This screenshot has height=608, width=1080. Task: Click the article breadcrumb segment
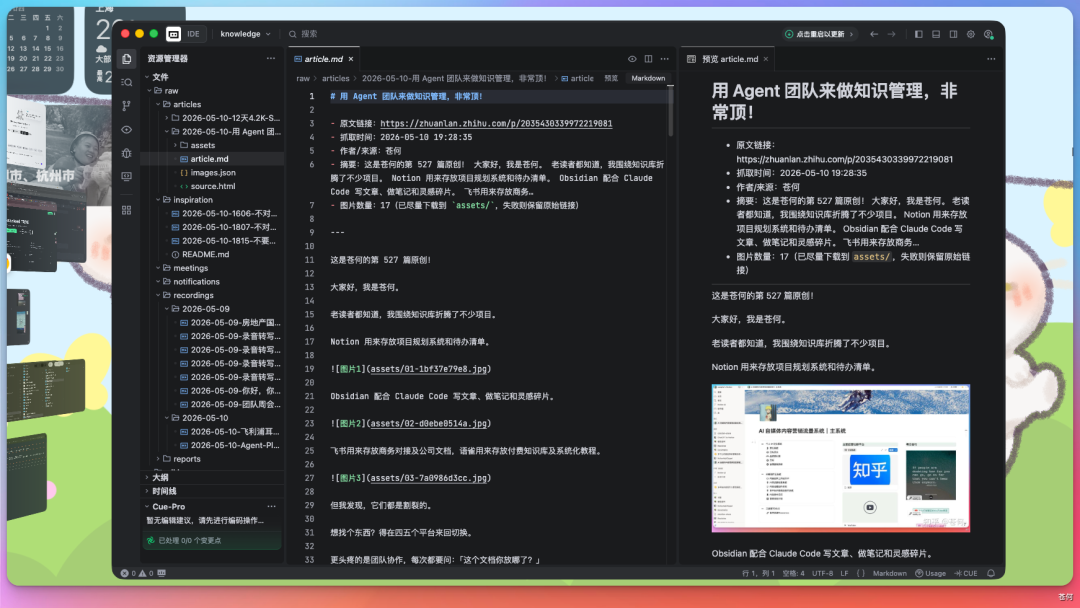click(577, 78)
